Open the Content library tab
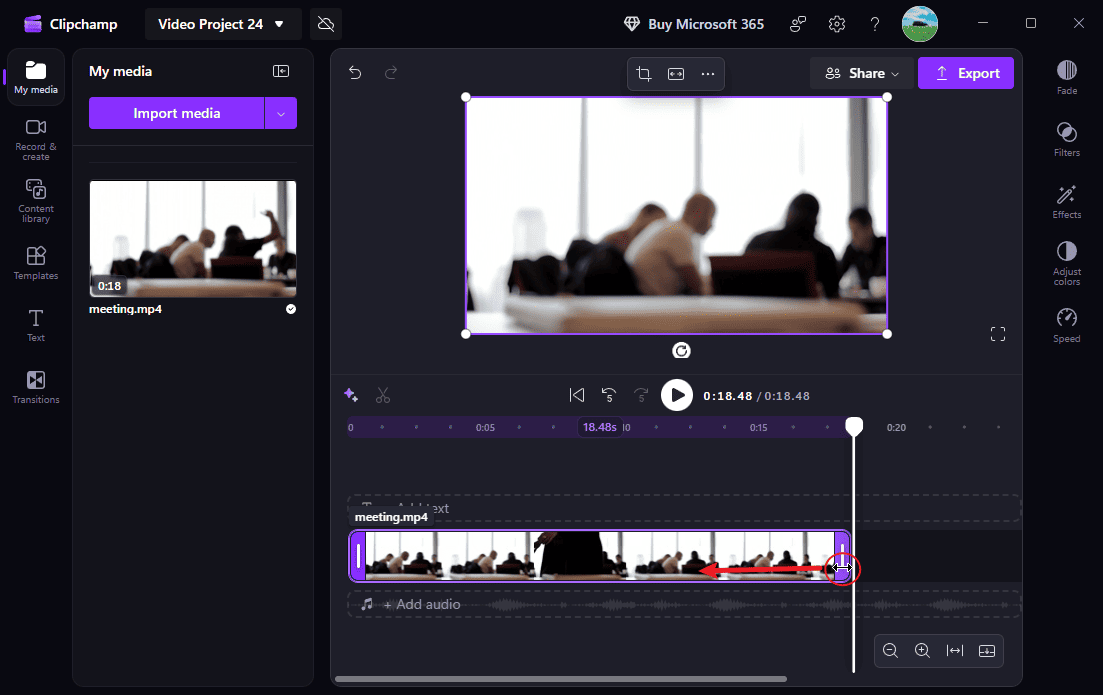 click(36, 201)
